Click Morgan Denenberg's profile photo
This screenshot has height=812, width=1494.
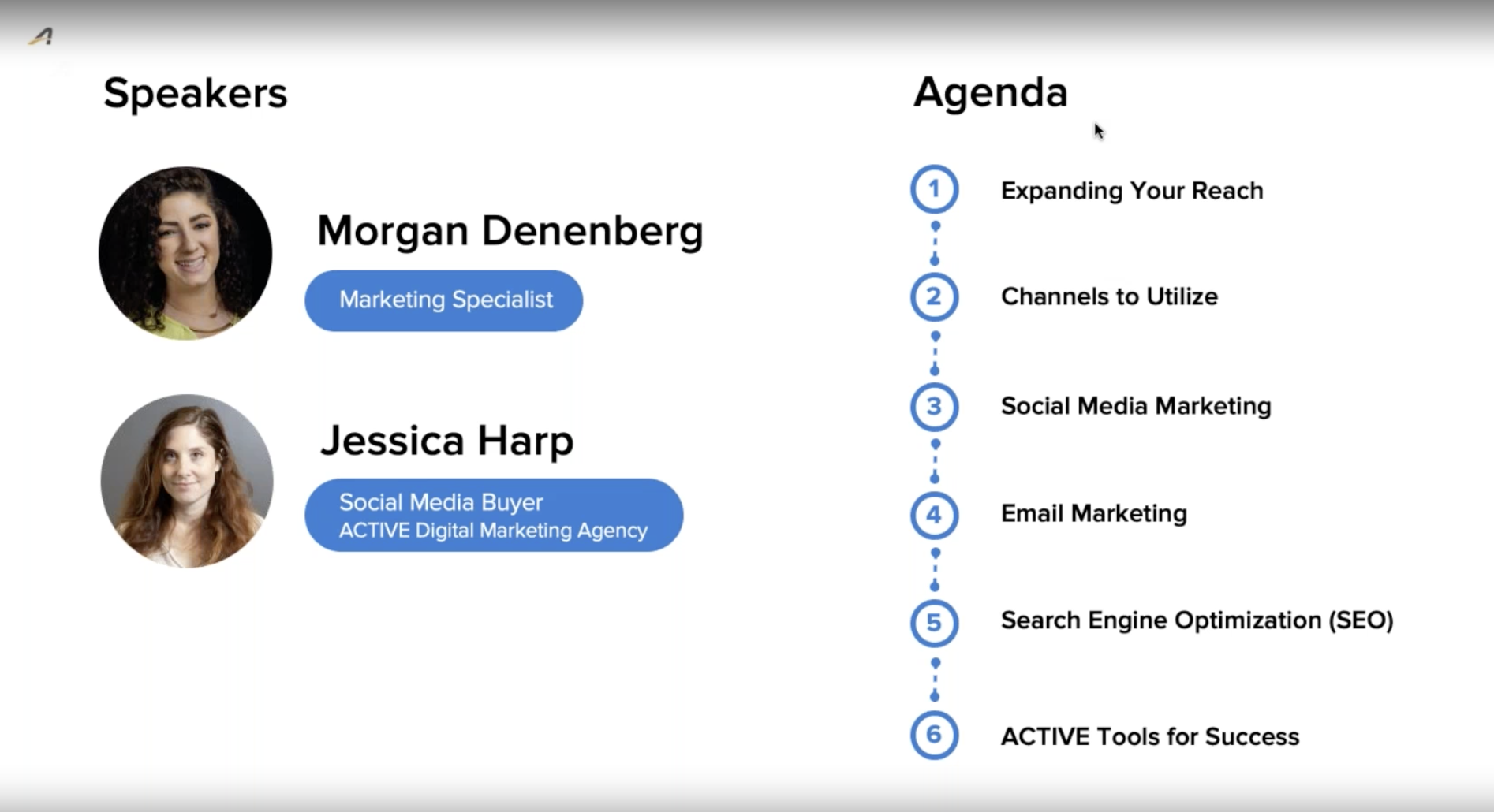(x=185, y=253)
